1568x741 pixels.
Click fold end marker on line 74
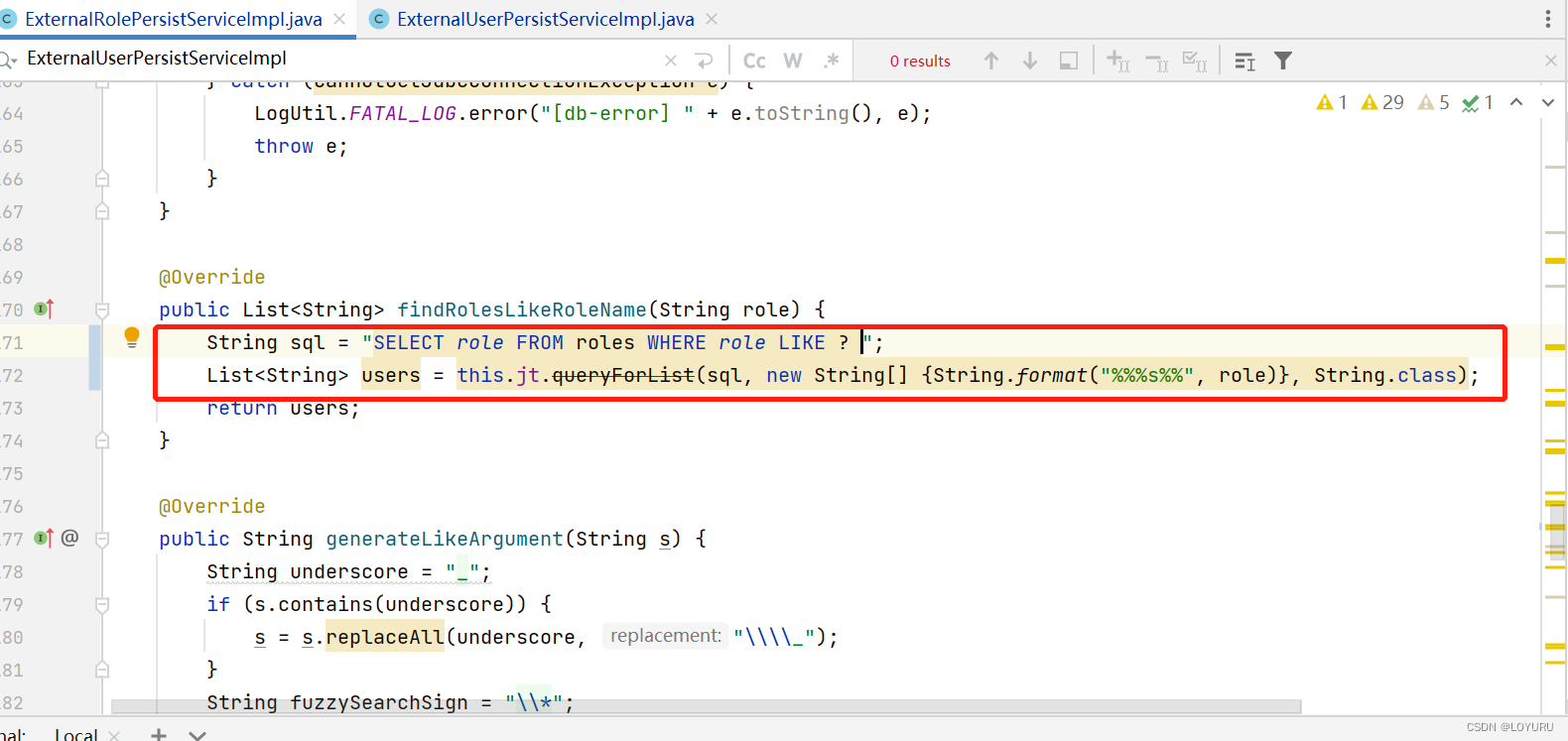102,440
